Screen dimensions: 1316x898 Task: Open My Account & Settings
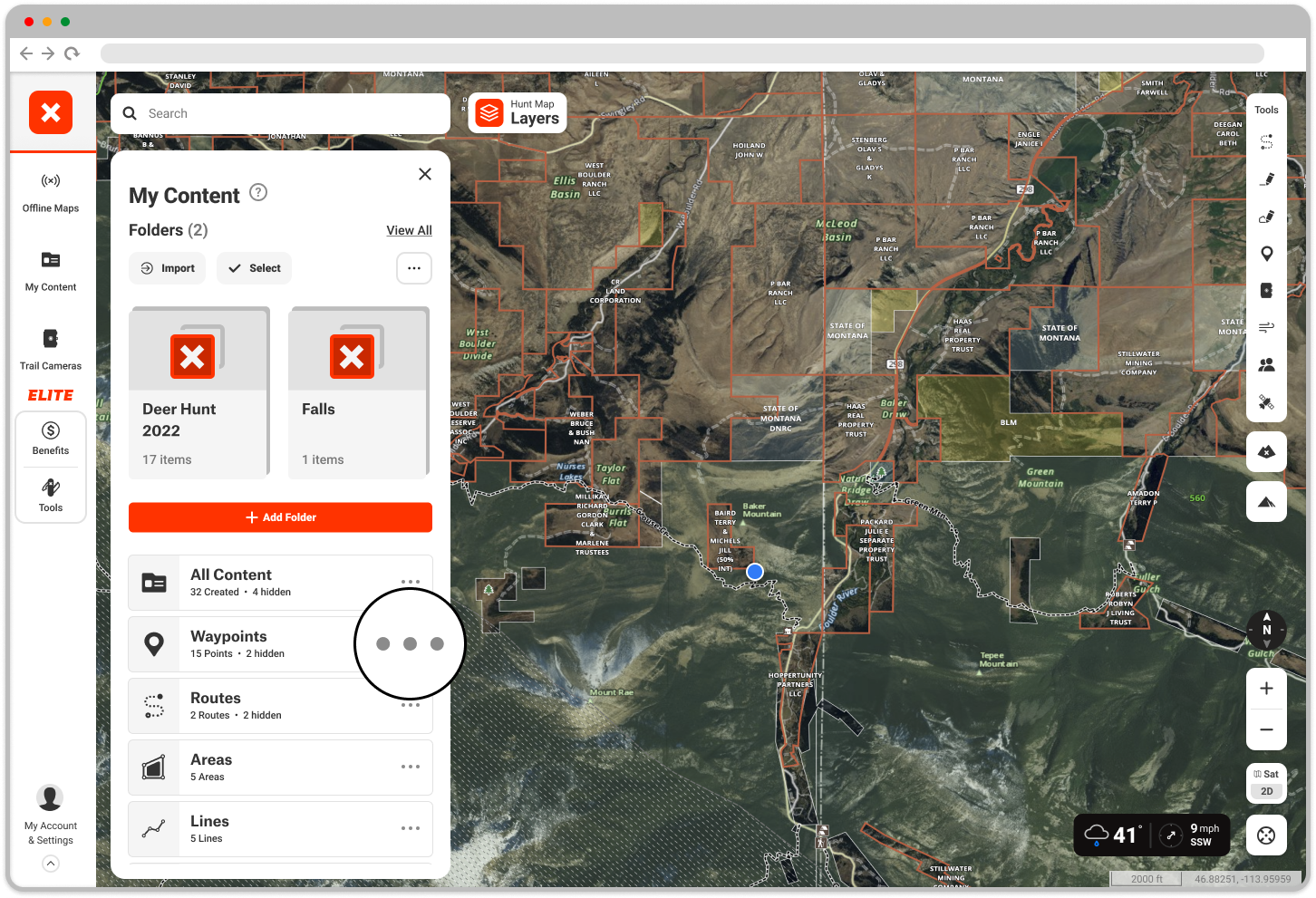[x=50, y=816]
